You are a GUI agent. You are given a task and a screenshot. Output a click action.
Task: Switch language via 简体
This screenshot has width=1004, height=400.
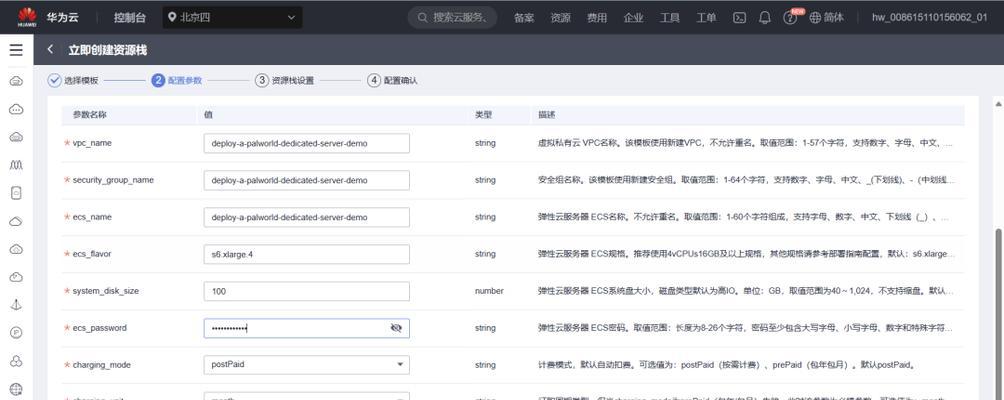(834, 18)
